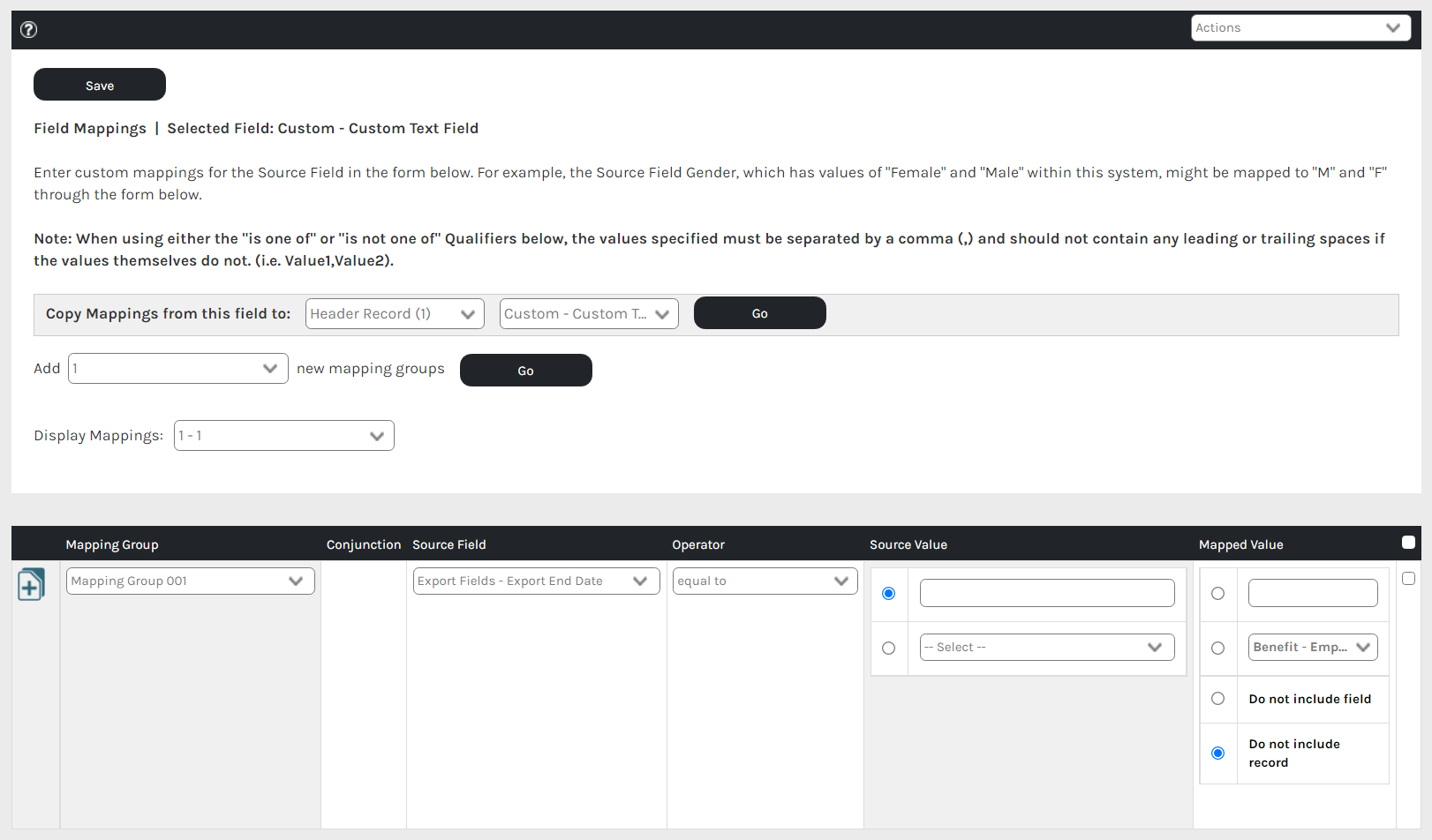Open the Mapping Group 001 dropdown
Viewport: 1432px width, 840px height.
click(191, 581)
